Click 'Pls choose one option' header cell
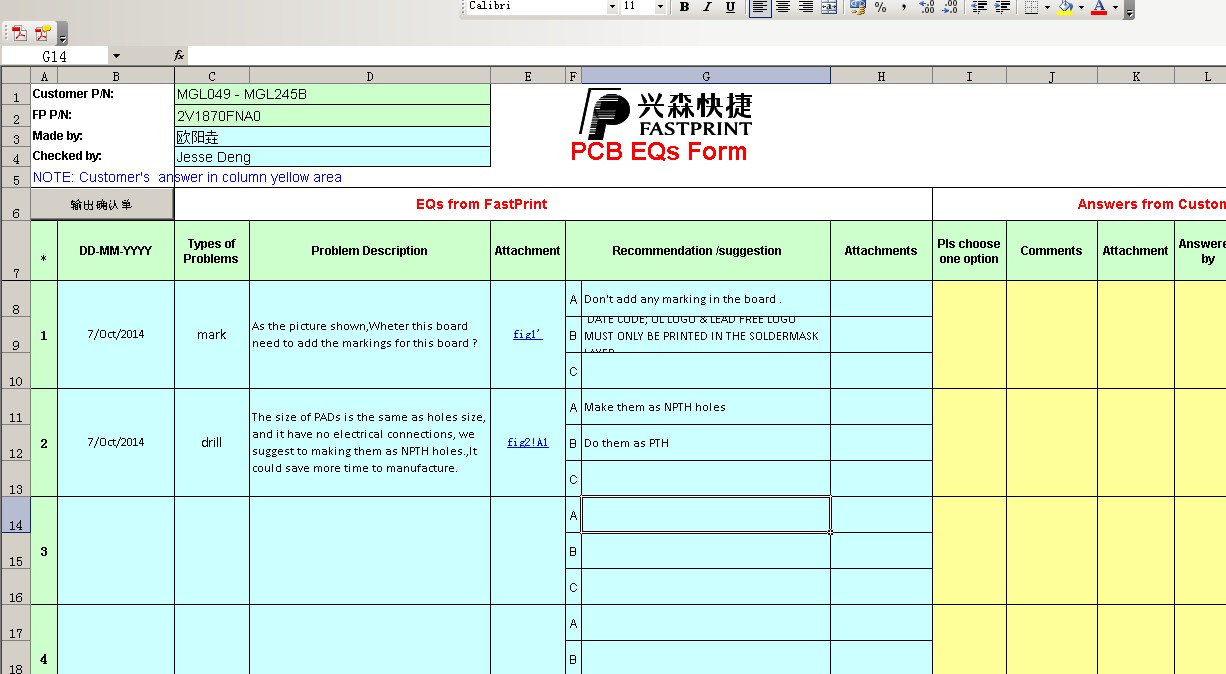 (969, 251)
